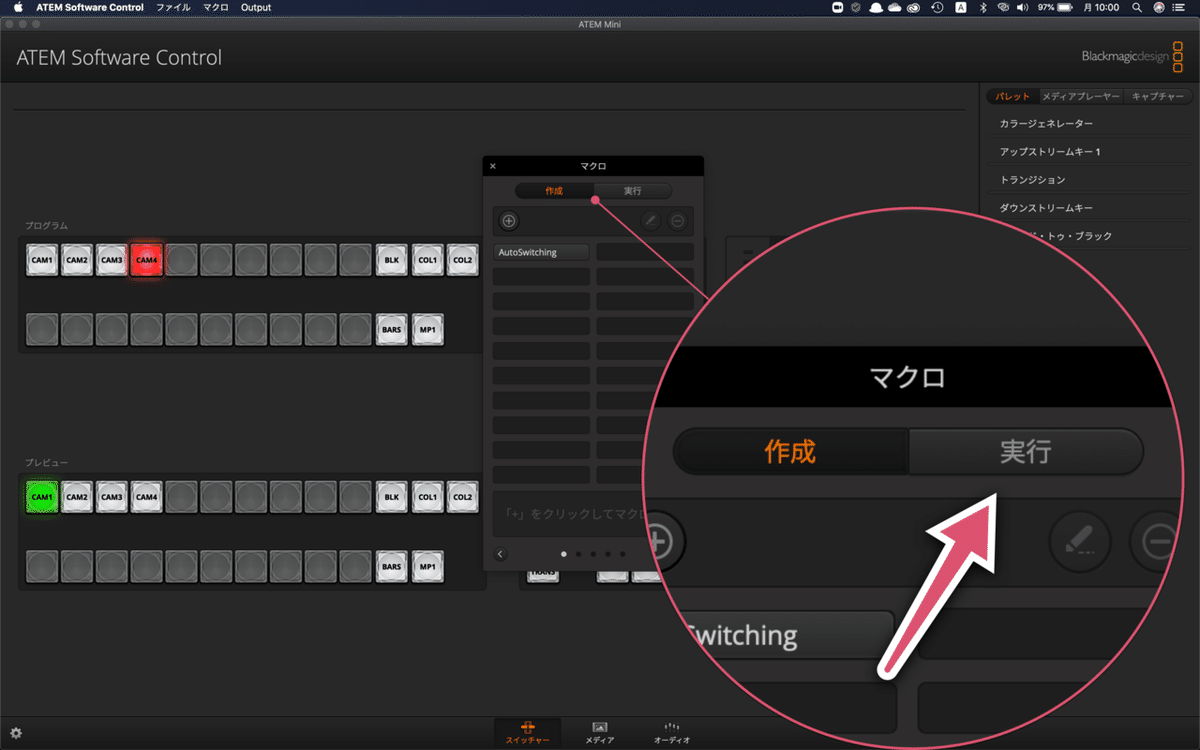The height and width of the screenshot is (750, 1200).
Task: Select BARS on the program row
Action: [391, 329]
